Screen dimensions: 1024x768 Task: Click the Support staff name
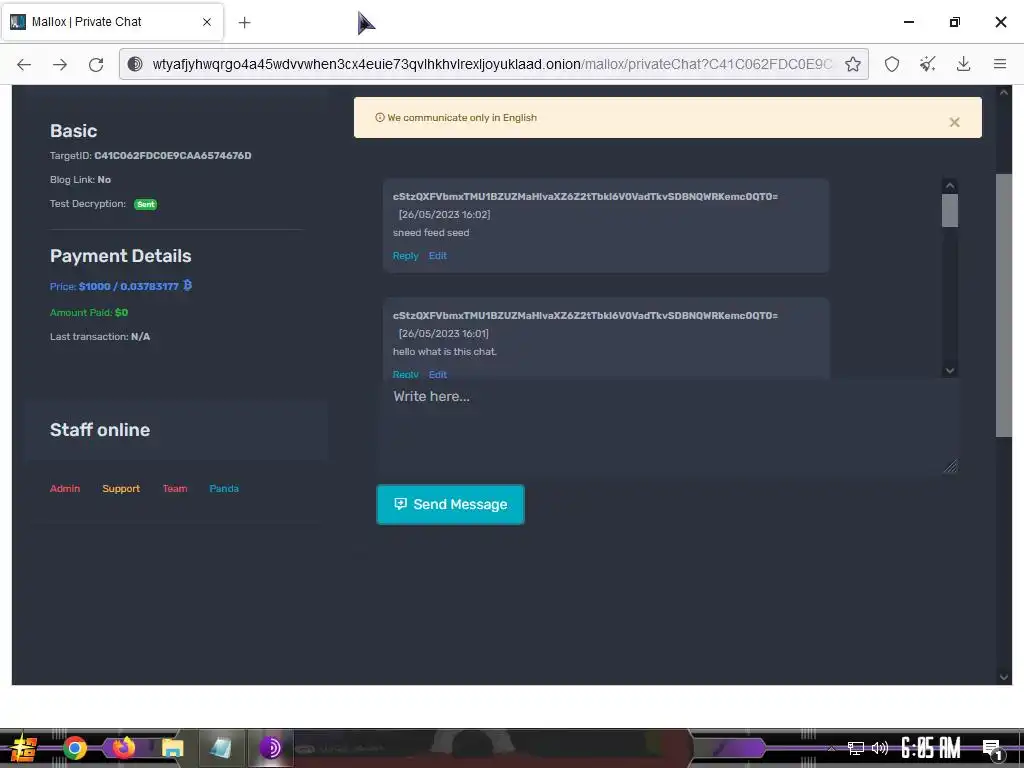click(x=121, y=488)
